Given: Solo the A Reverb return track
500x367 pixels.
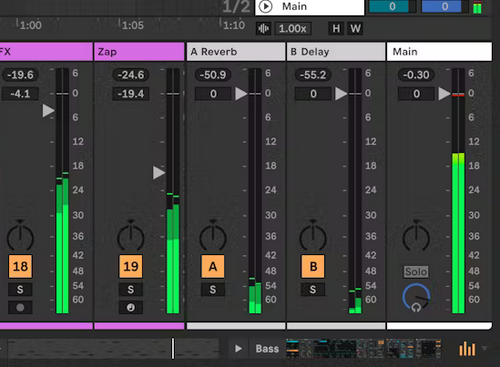Looking at the screenshot, I should (213, 289).
